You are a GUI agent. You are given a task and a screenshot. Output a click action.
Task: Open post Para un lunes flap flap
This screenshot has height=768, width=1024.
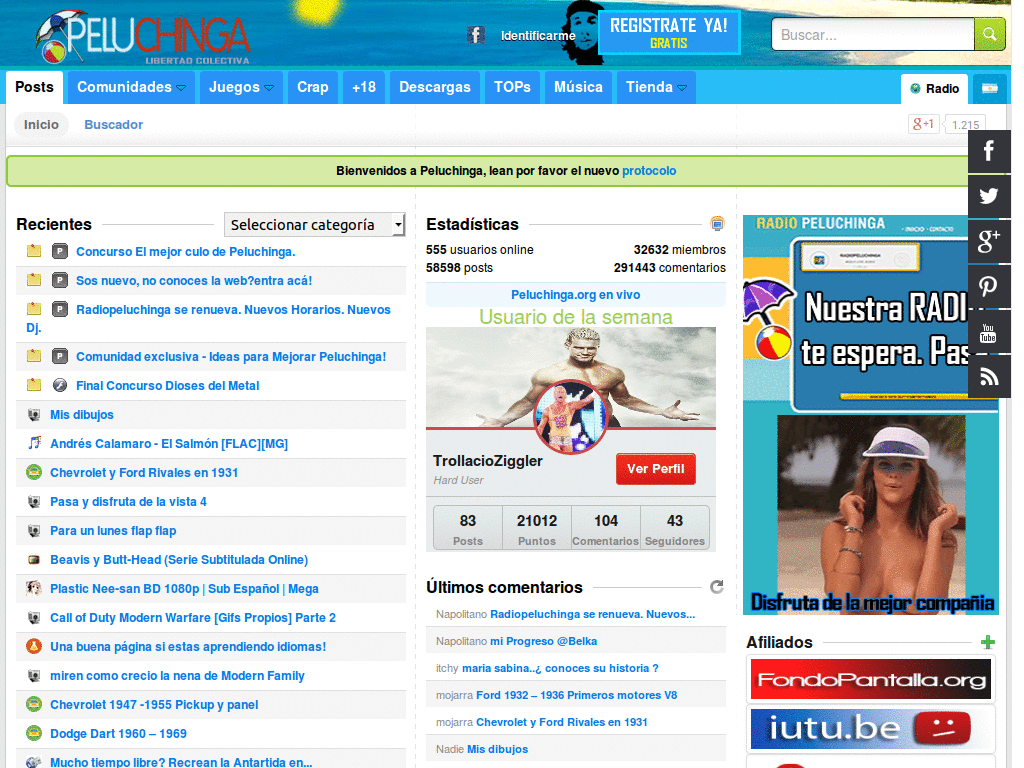pyautogui.click(x=113, y=531)
